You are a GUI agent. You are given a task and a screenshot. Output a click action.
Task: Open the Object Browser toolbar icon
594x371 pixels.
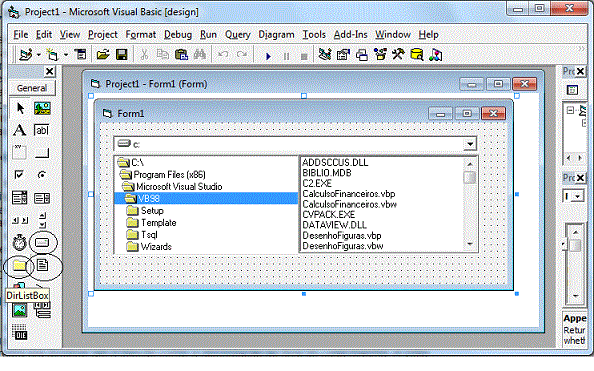pyautogui.click(x=380, y=55)
